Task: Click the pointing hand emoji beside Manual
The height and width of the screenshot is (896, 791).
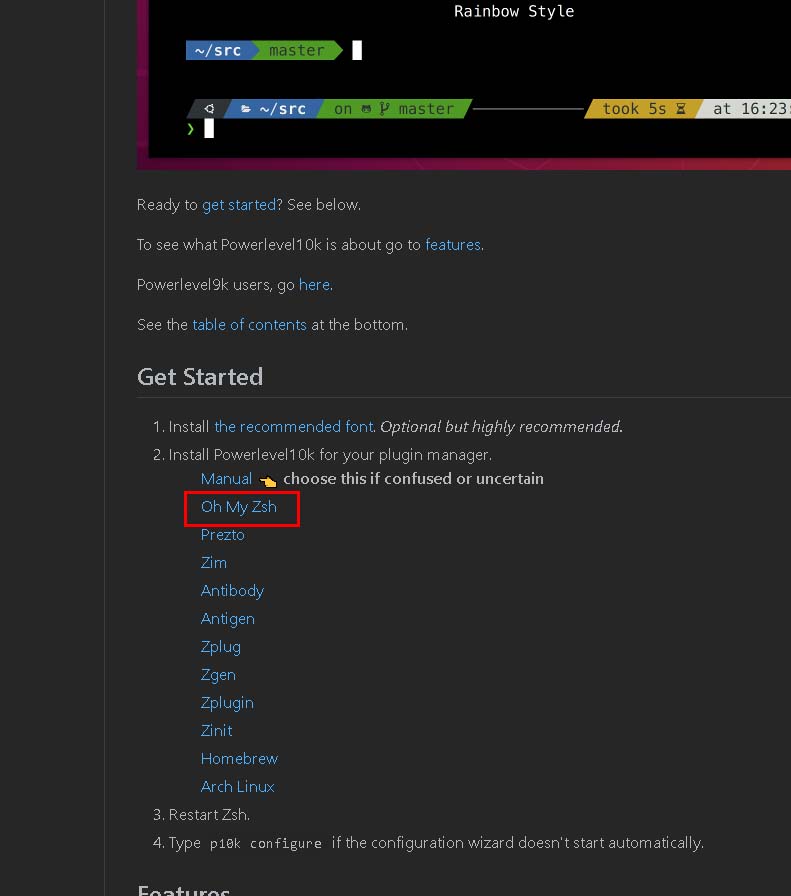Action: point(267,480)
